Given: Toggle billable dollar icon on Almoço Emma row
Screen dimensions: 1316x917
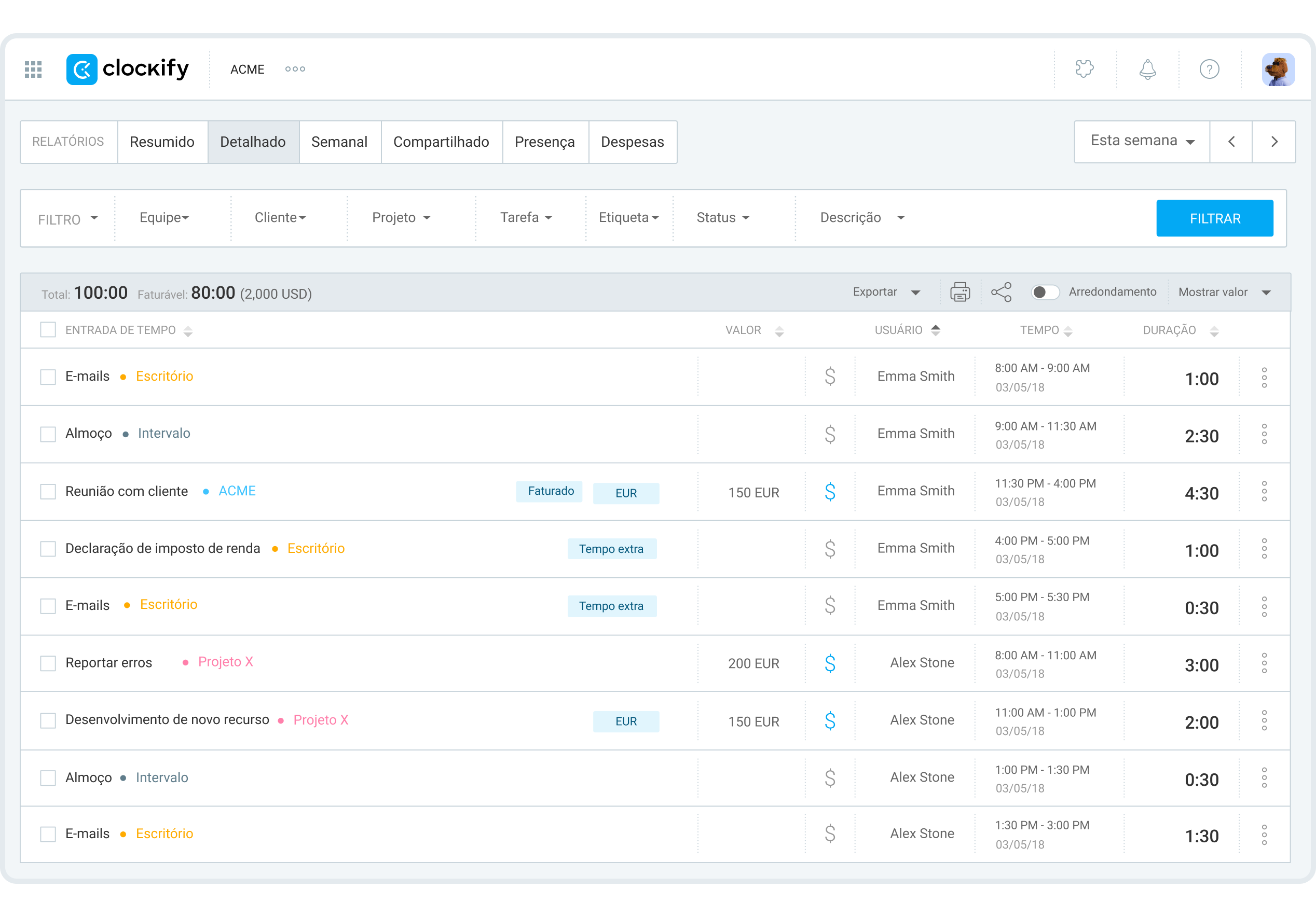Looking at the screenshot, I should point(830,434).
